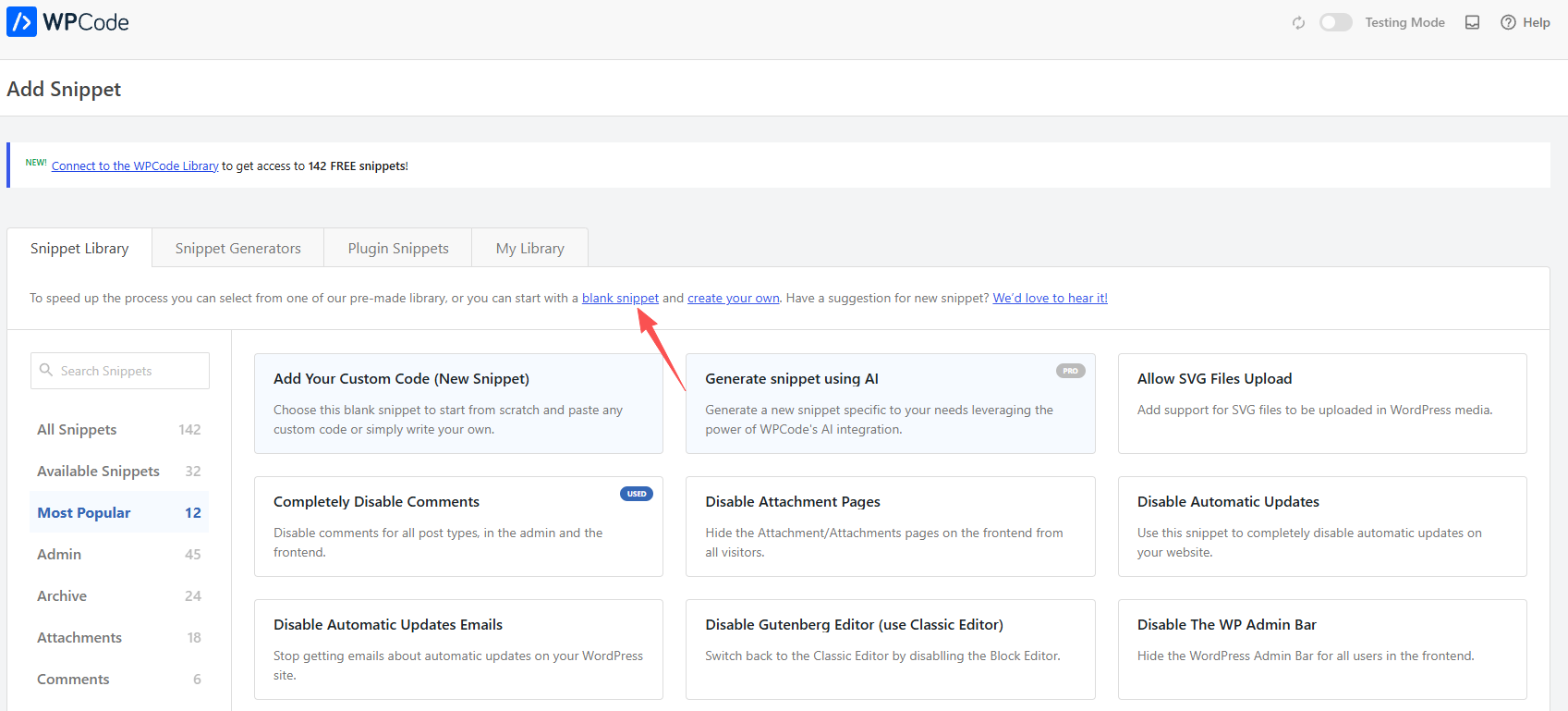This screenshot has width=1568, height=711.
Task: Choose Completely Disable Comments snippet card
Action: click(x=458, y=526)
